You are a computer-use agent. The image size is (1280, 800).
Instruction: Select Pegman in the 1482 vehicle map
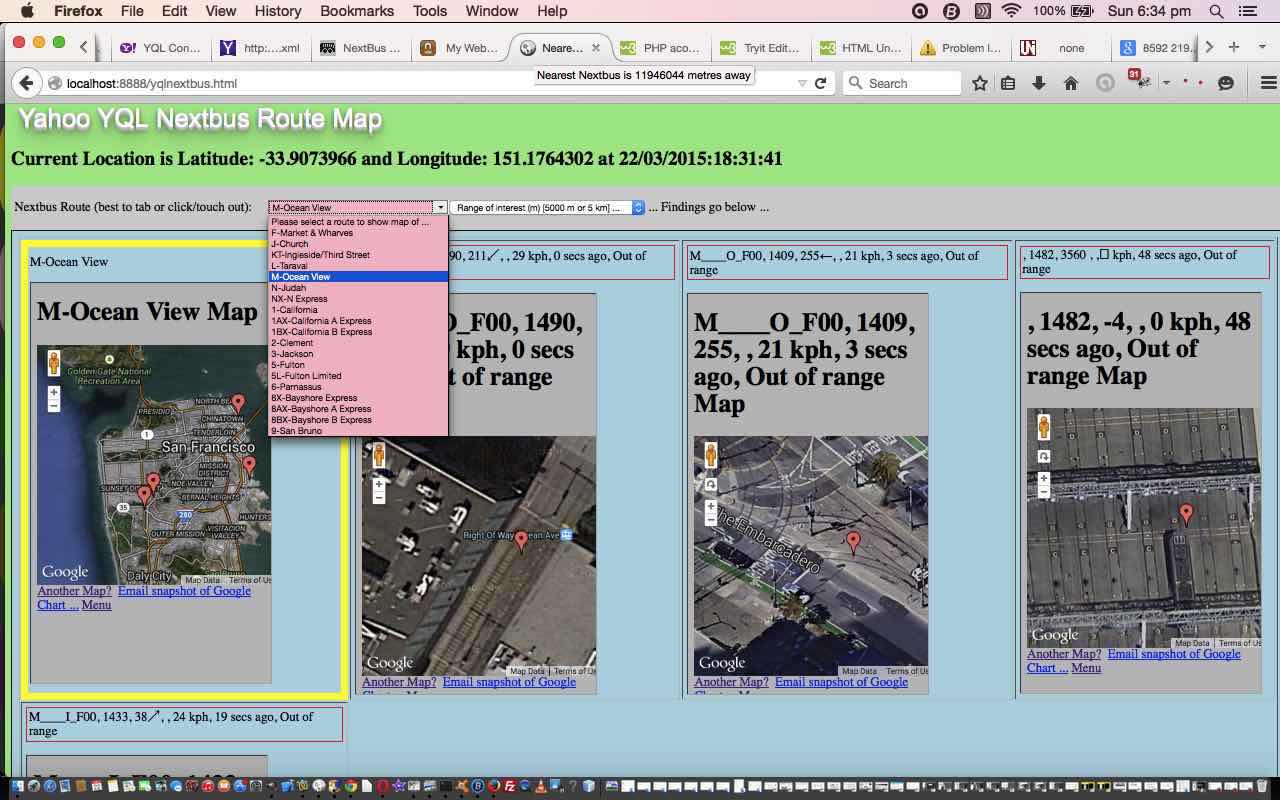1044,427
